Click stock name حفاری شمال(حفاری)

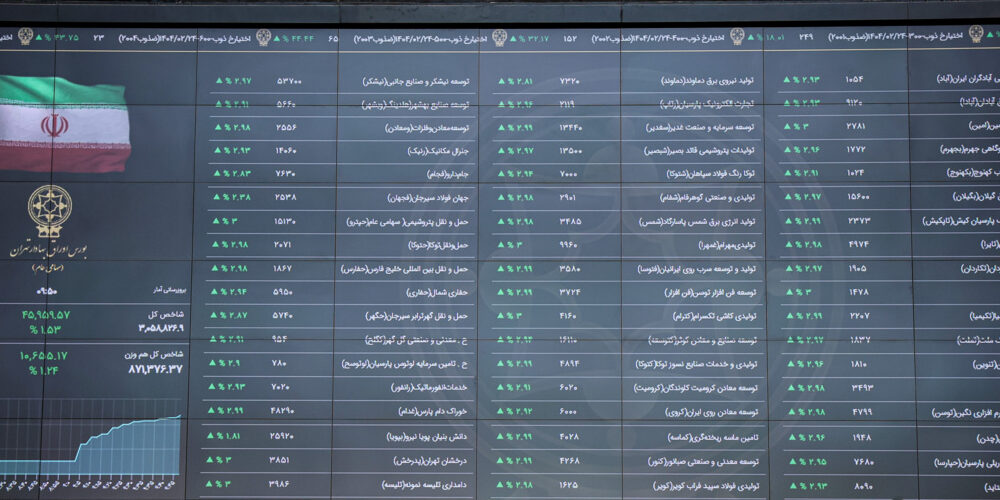[437, 292]
